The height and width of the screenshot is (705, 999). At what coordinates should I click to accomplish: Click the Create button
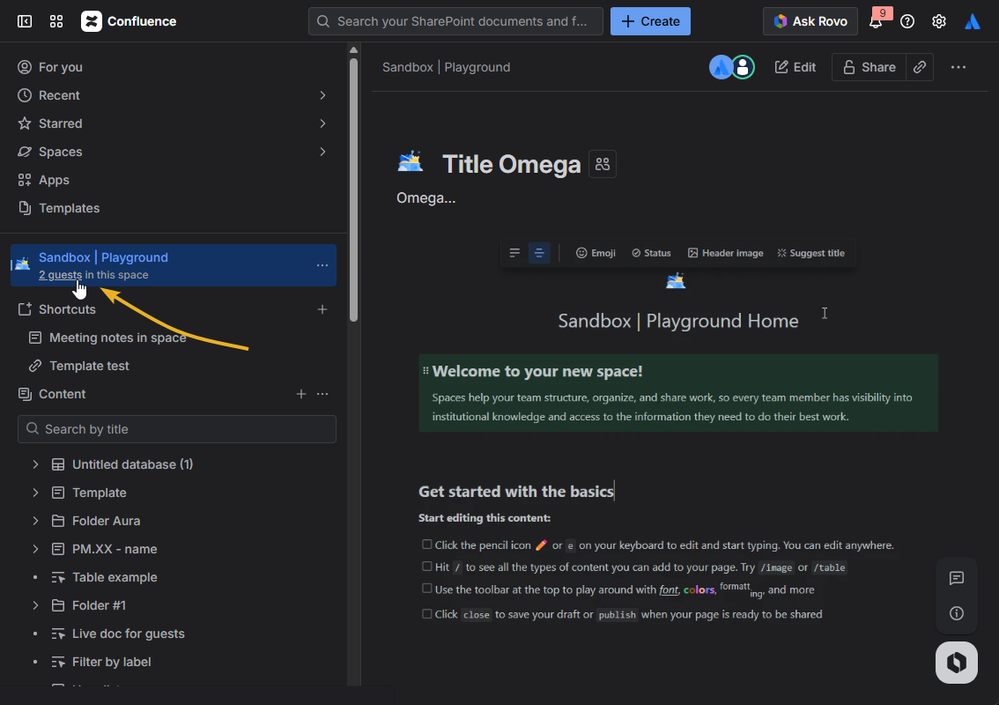click(x=650, y=21)
